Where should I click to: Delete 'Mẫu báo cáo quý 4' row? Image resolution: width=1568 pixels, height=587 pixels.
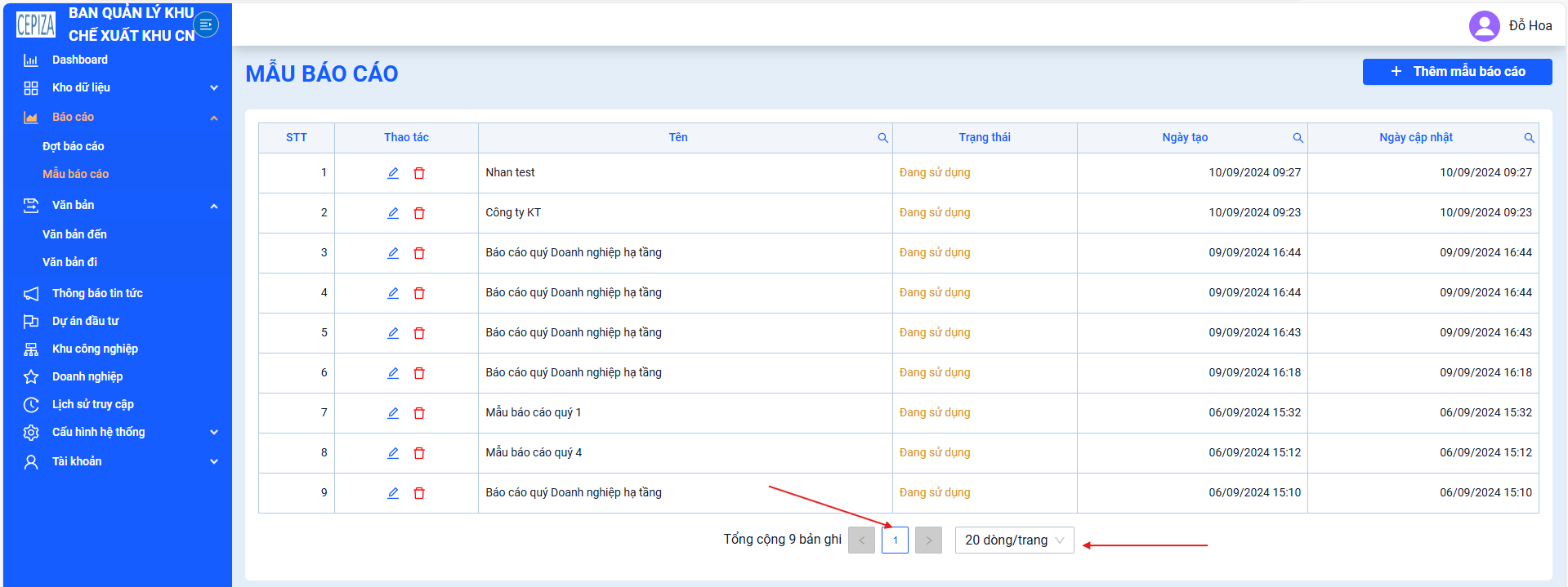(419, 453)
